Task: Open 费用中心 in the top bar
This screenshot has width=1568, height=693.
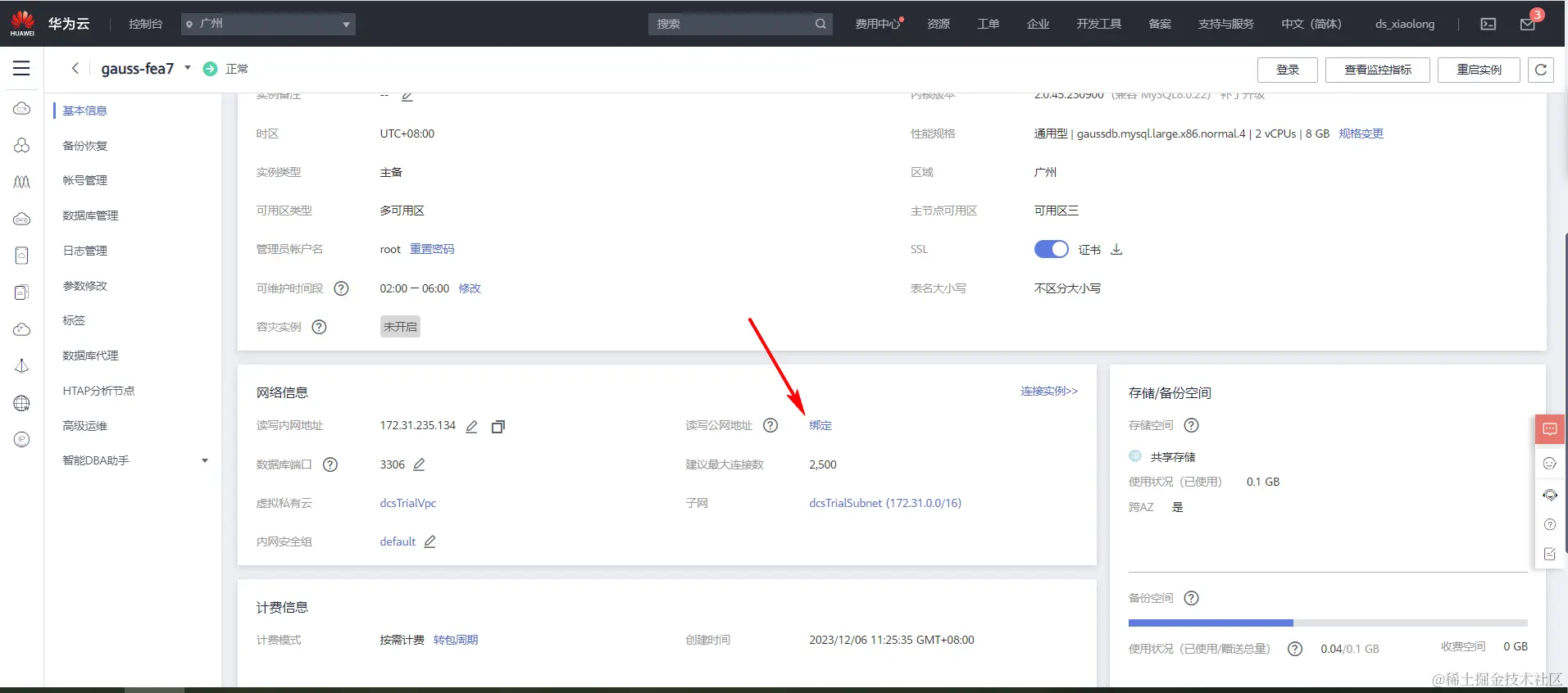Action: (x=878, y=24)
